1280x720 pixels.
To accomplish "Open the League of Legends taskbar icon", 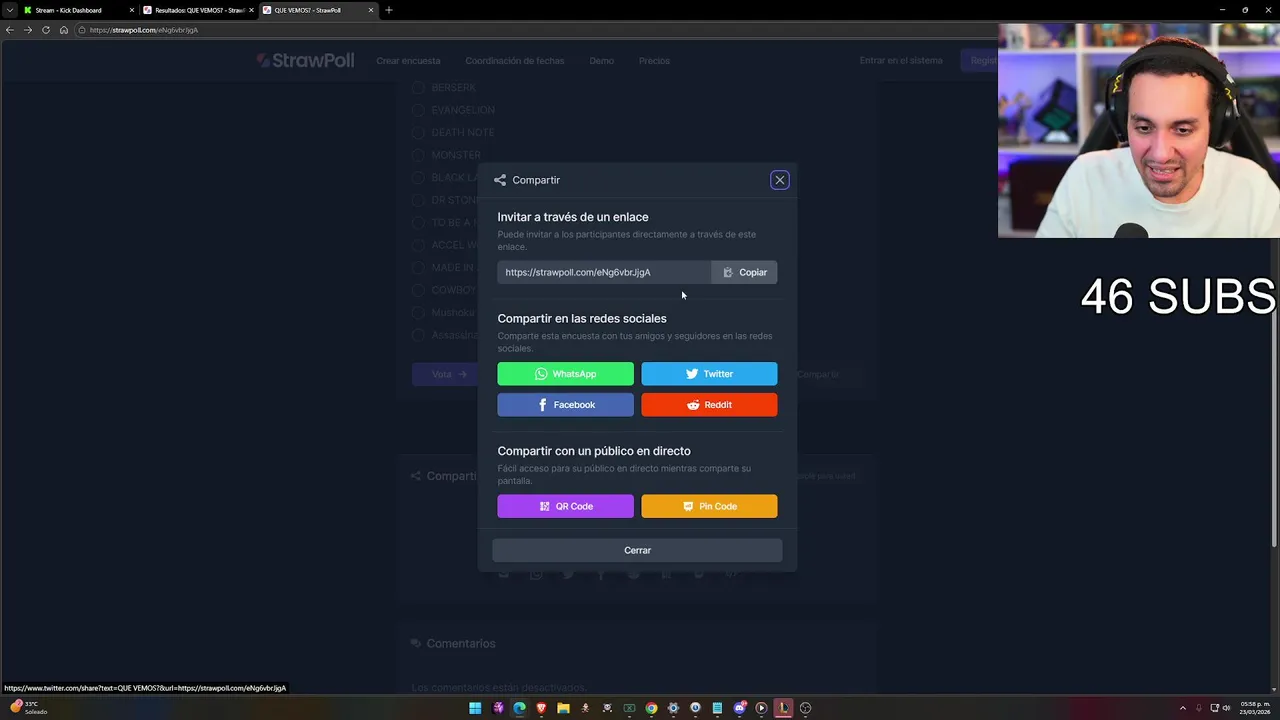I will click(x=783, y=708).
